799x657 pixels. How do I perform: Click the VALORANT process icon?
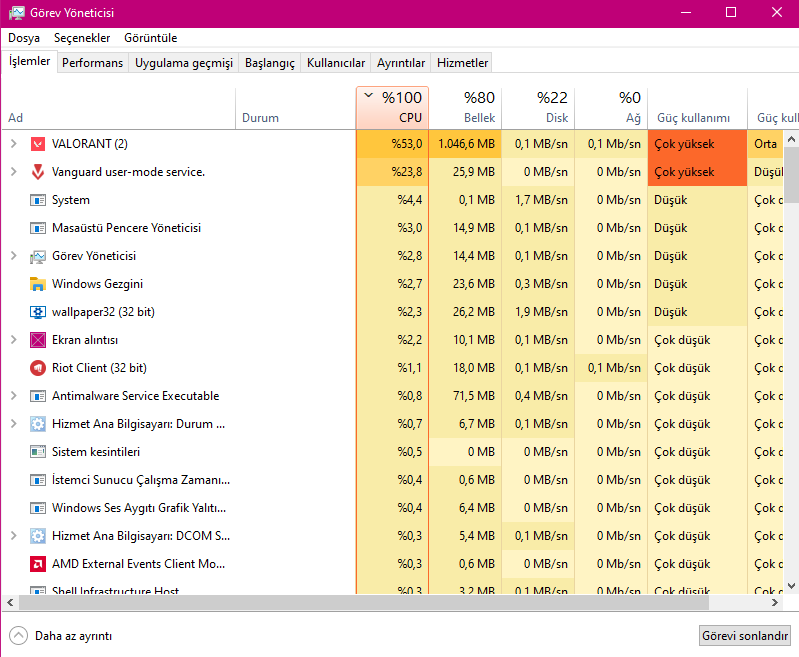pos(38,144)
